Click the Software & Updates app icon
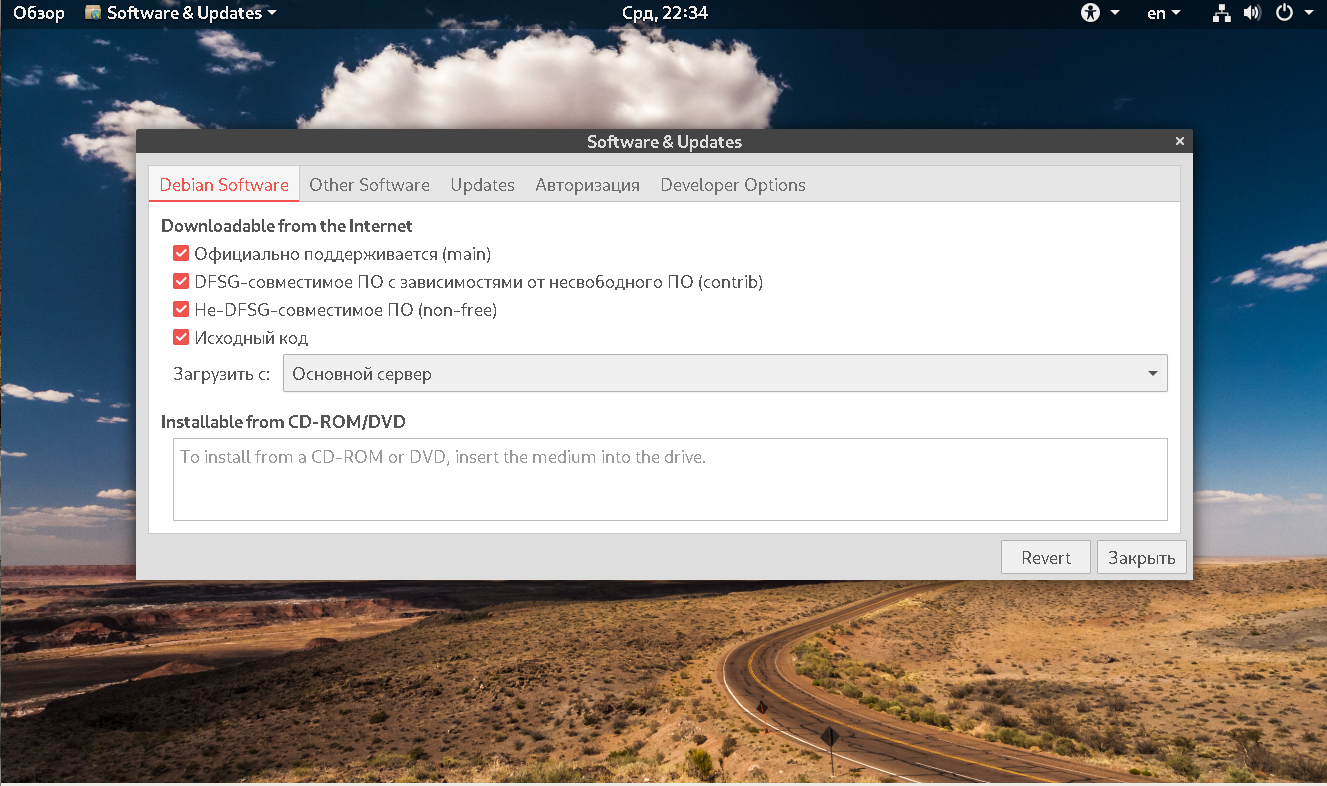The height and width of the screenshot is (786, 1327). pyautogui.click(x=93, y=13)
